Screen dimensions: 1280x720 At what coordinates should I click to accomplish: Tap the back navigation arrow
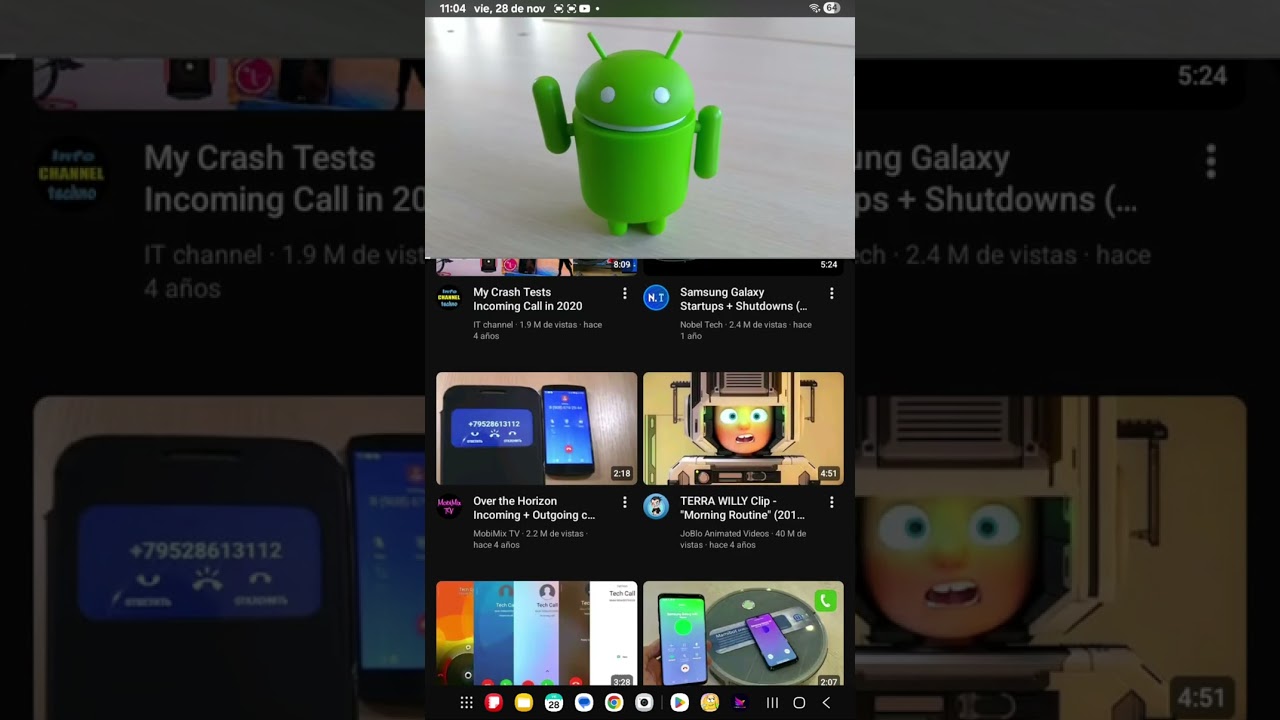[826, 703]
